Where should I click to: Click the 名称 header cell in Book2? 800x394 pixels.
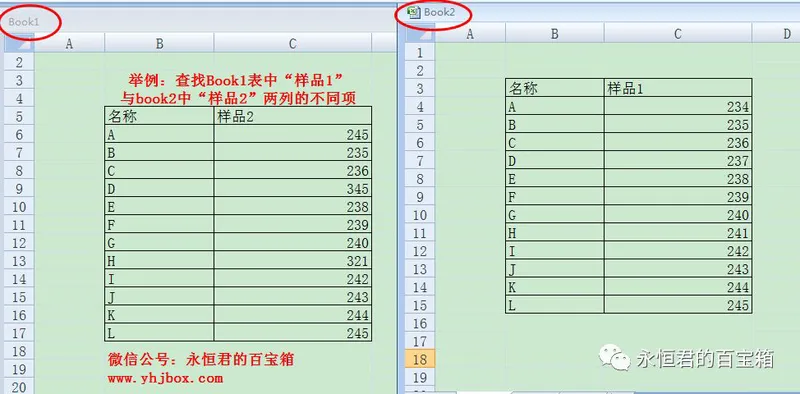pyautogui.click(x=555, y=88)
